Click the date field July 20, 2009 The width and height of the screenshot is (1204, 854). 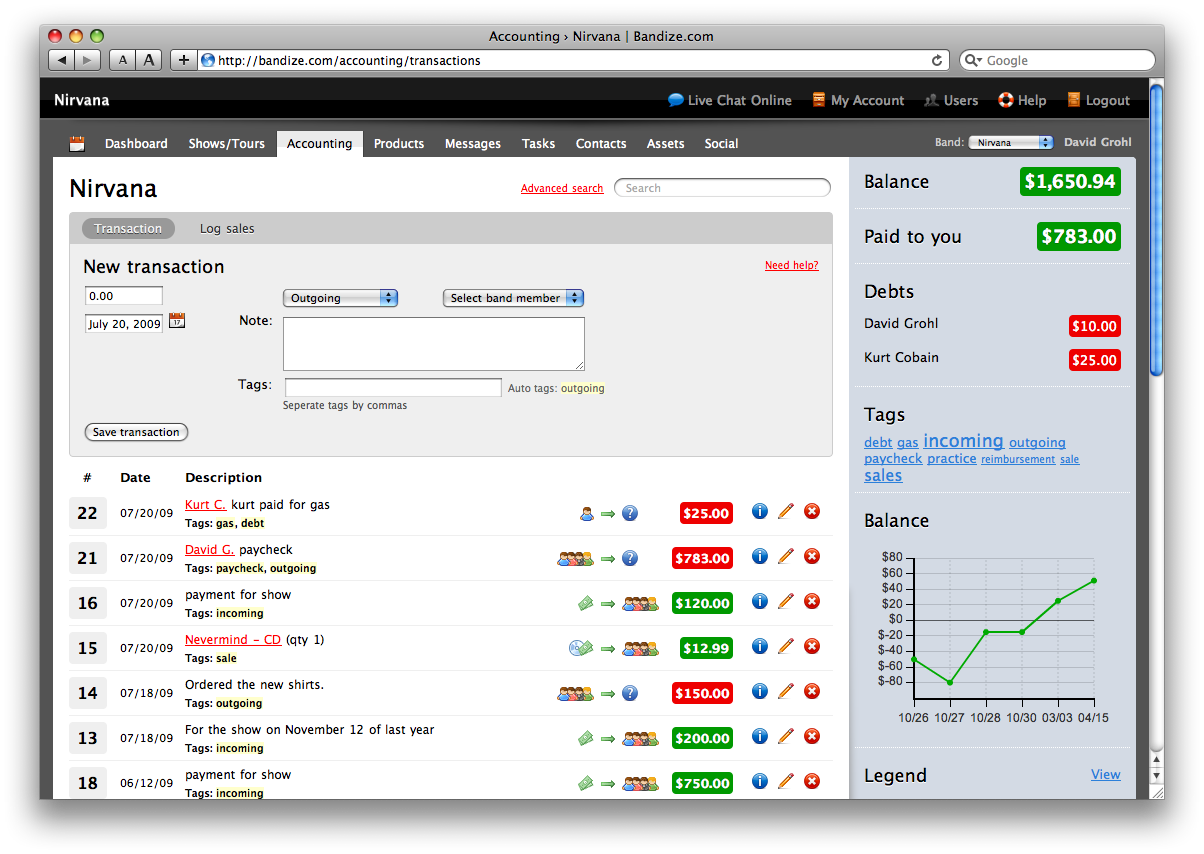coord(124,324)
